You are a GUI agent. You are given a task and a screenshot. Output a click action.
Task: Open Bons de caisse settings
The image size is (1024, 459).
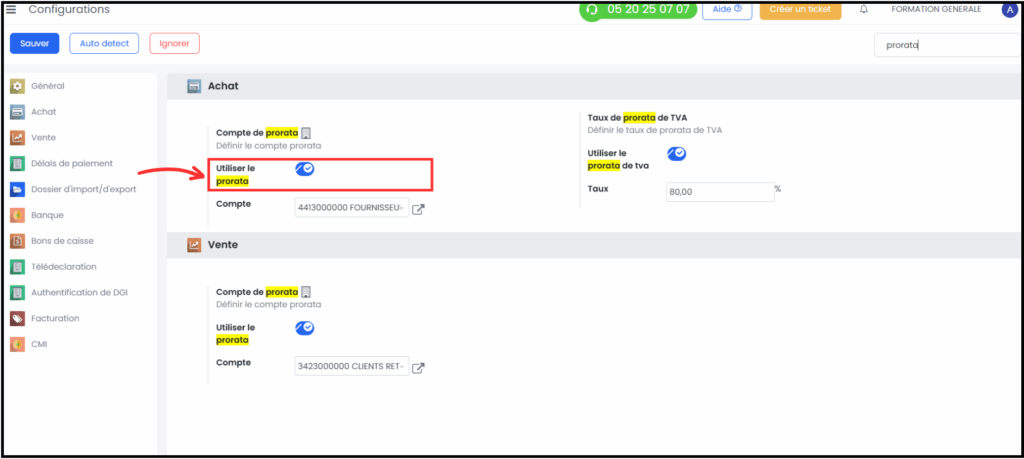(62, 241)
